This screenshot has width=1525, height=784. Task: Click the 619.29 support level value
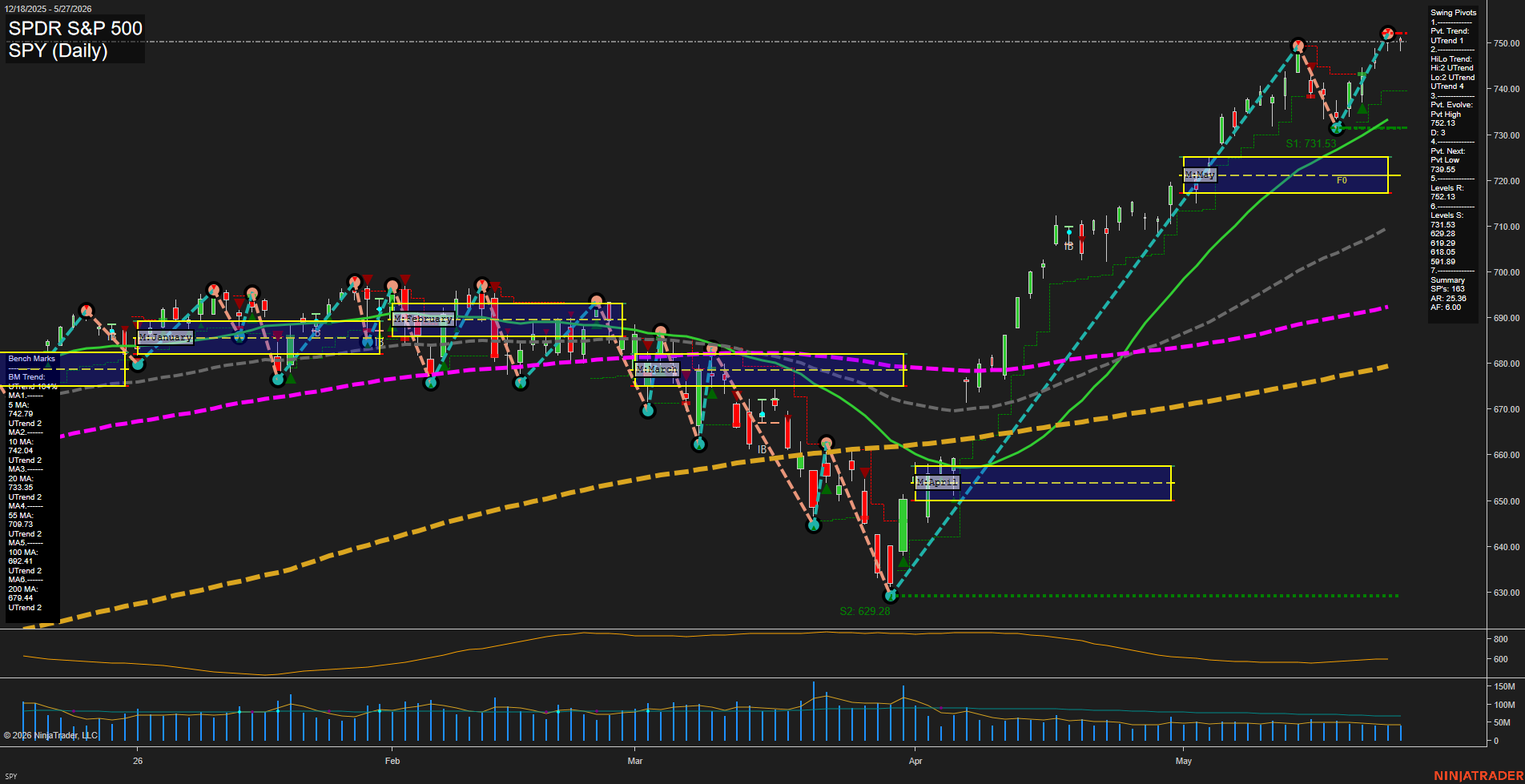pyautogui.click(x=1443, y=243)
